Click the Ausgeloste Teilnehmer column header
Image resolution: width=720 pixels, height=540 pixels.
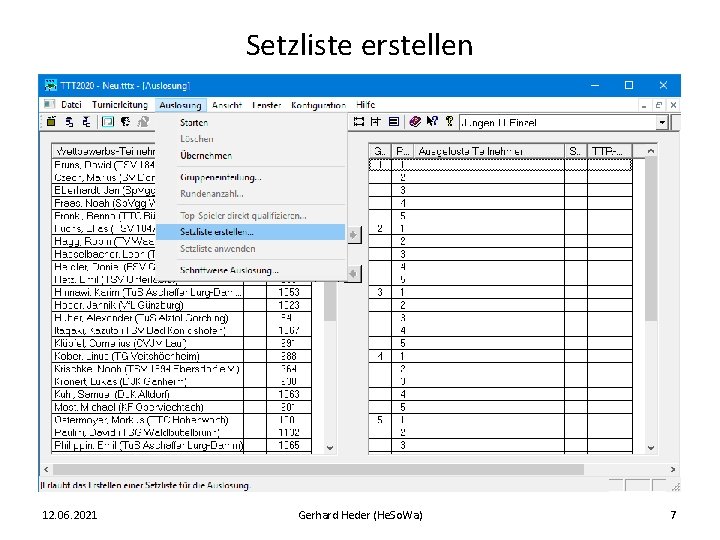click(489, 151)
